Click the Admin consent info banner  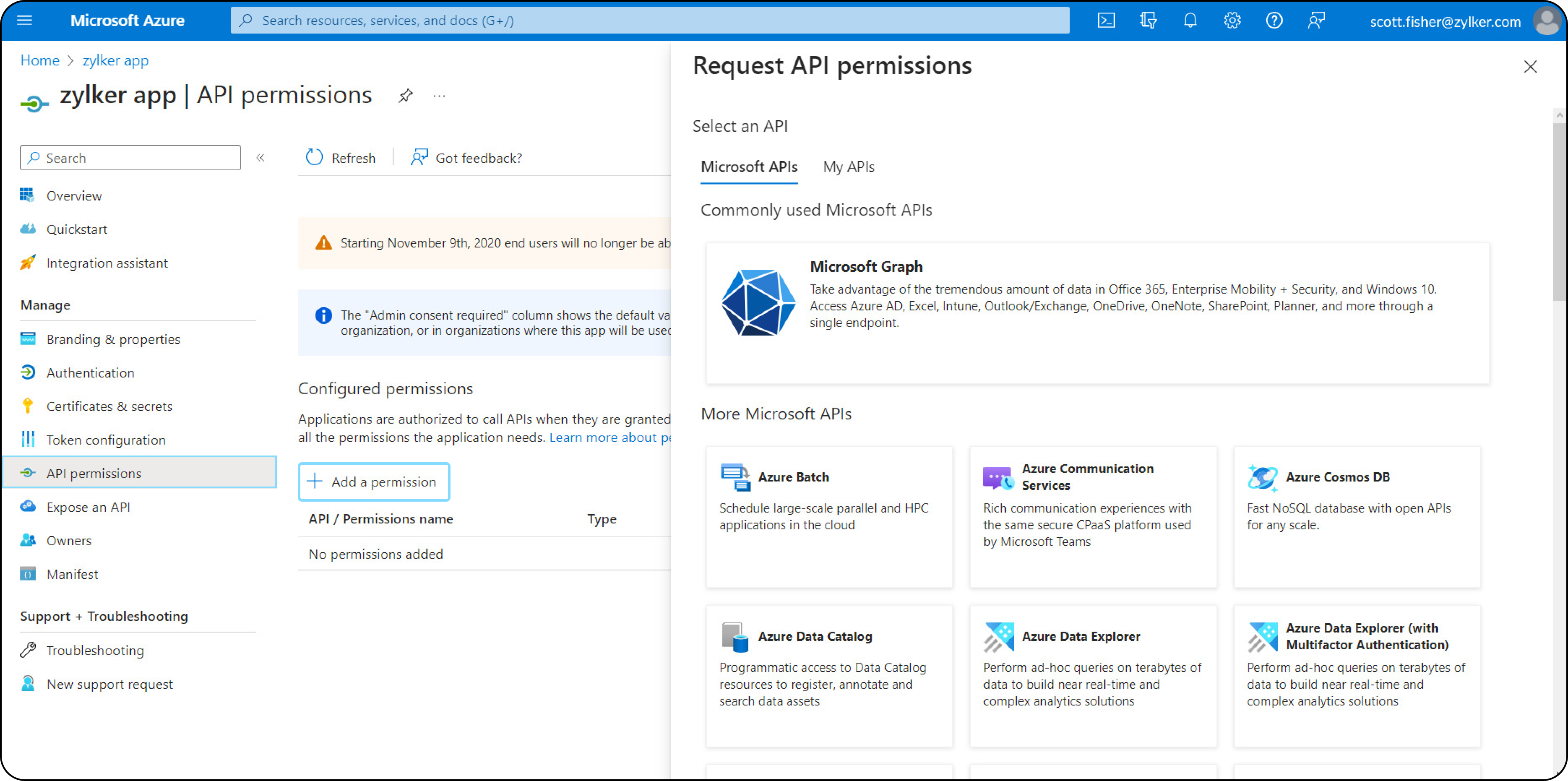[484, 322]
